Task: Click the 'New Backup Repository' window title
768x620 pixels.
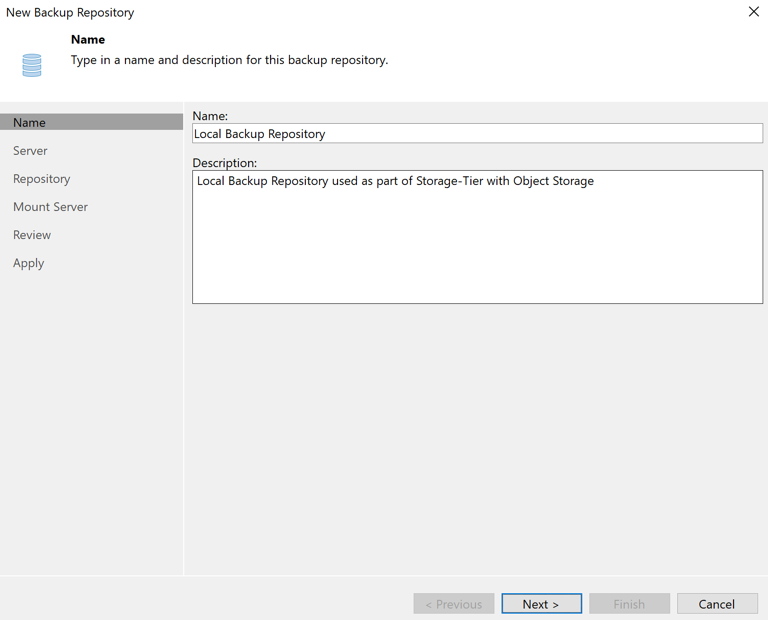Action: pos(70,12)
